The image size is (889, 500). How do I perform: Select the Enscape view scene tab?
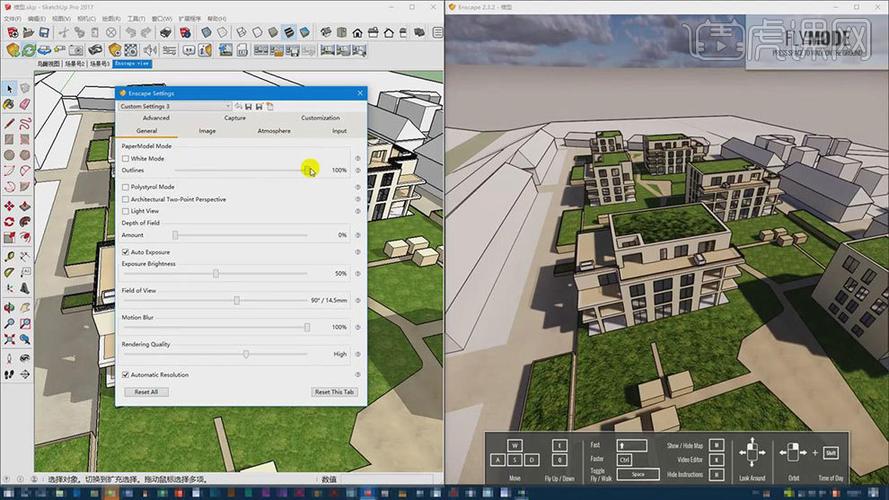point(132,63)
